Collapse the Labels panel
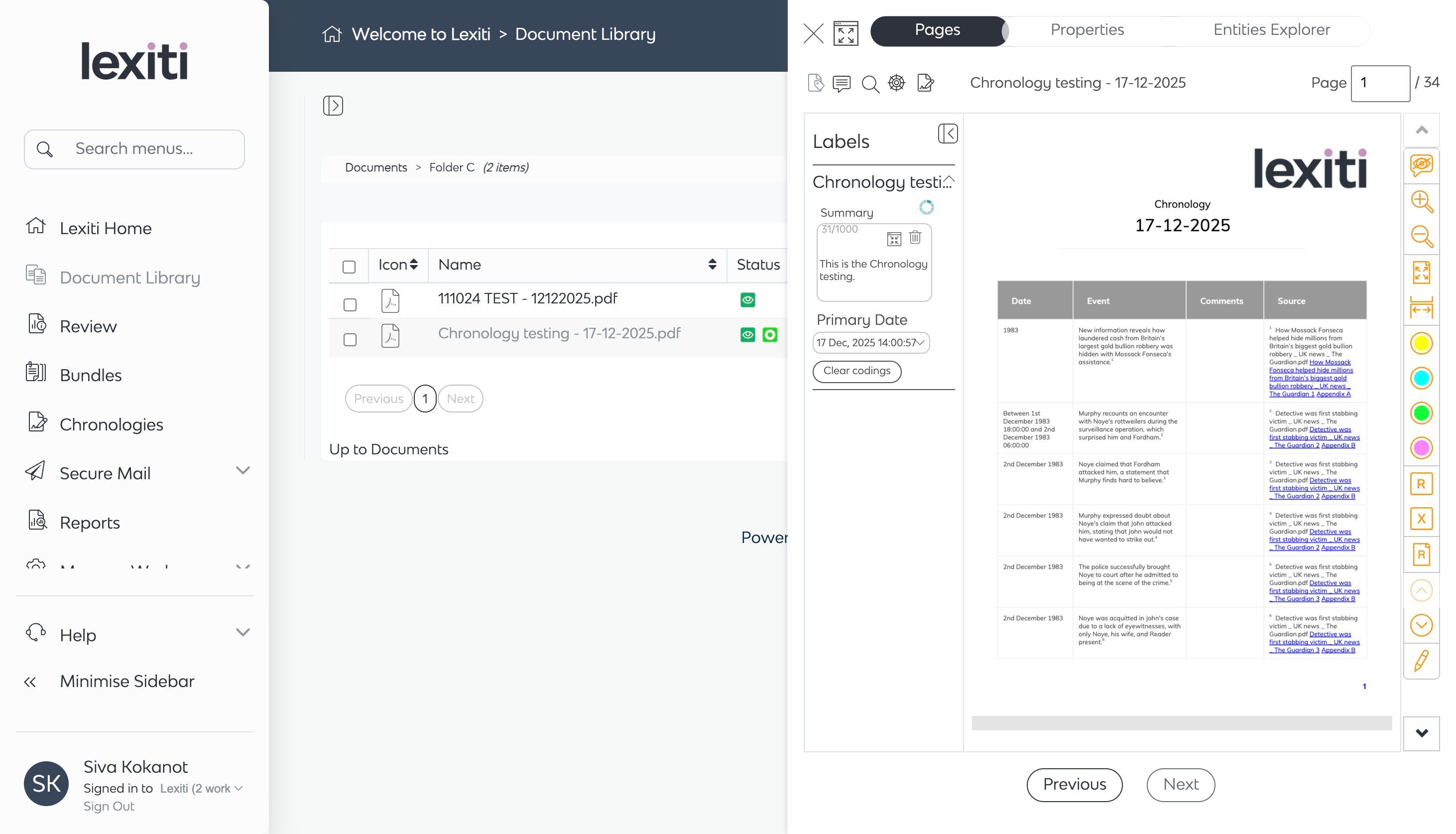1456x834 pixels. point(948,134)
